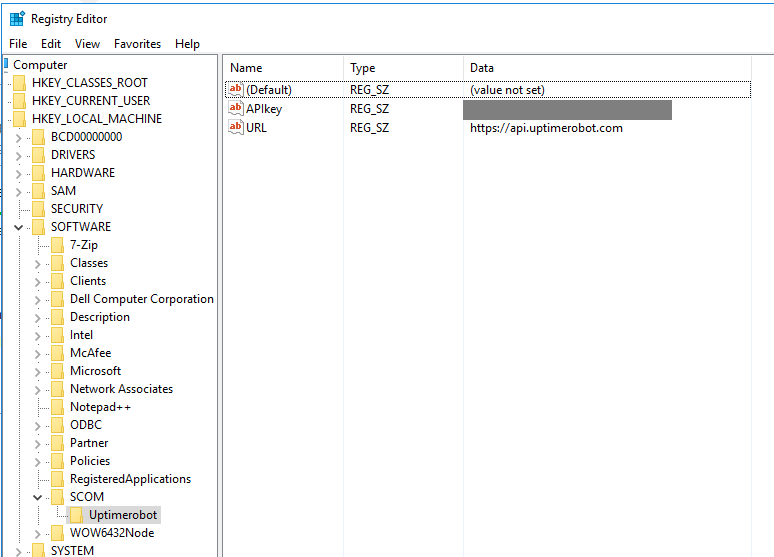
Task: Expand the DRIVERS key
Action: pos(18,156)
